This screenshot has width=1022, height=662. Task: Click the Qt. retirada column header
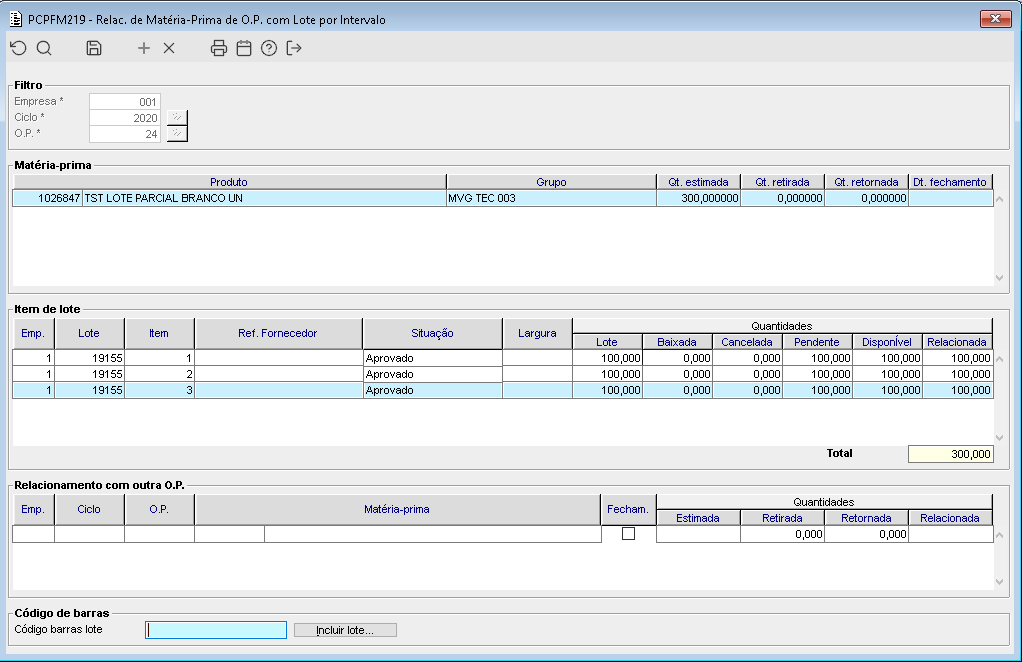[782, 182]
